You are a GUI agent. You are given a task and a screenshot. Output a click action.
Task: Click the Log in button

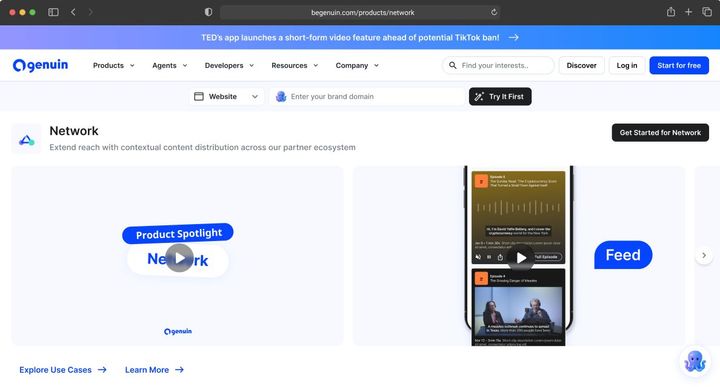627,65
